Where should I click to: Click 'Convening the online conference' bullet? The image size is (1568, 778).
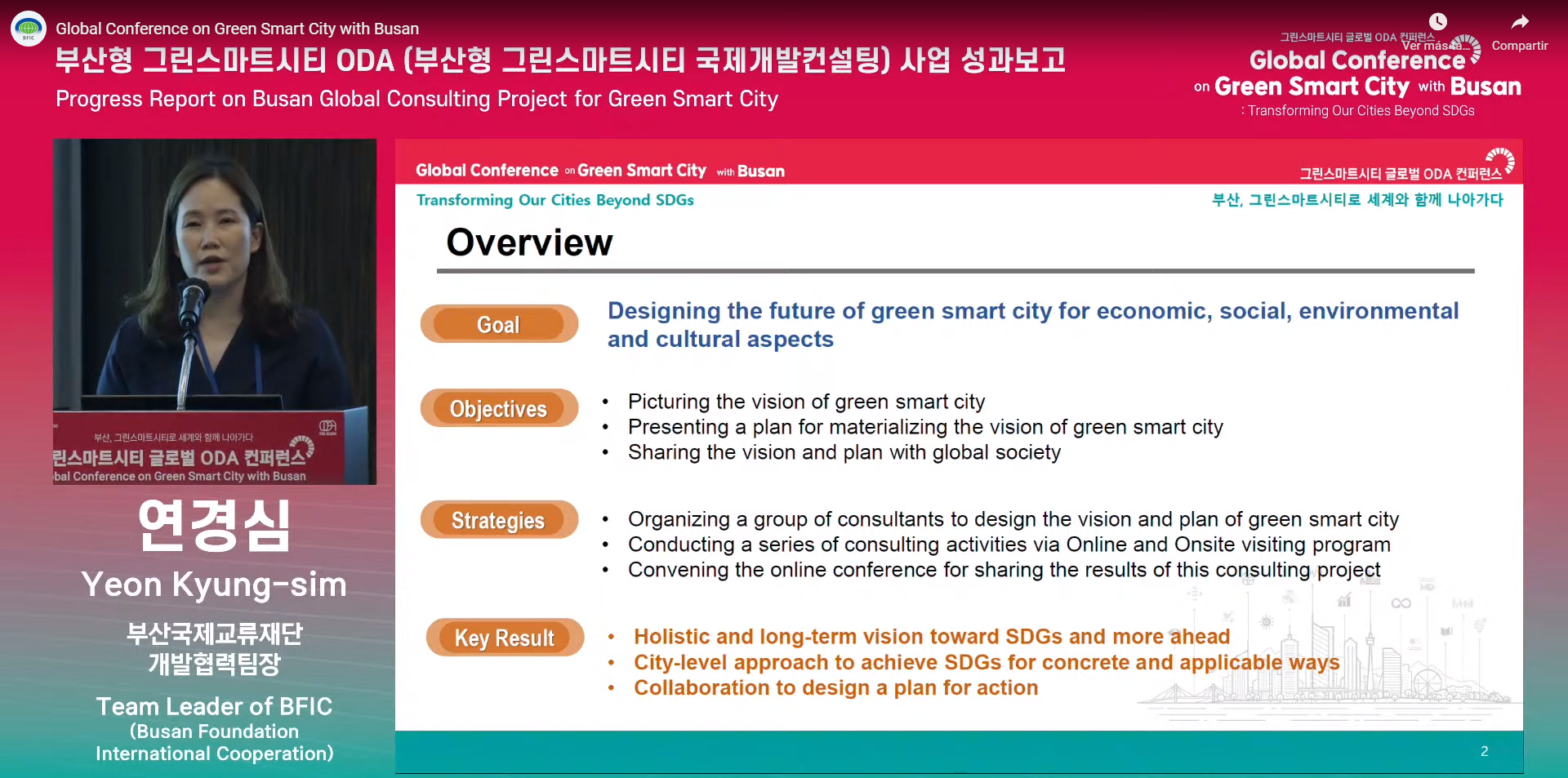pos(1004,570)
